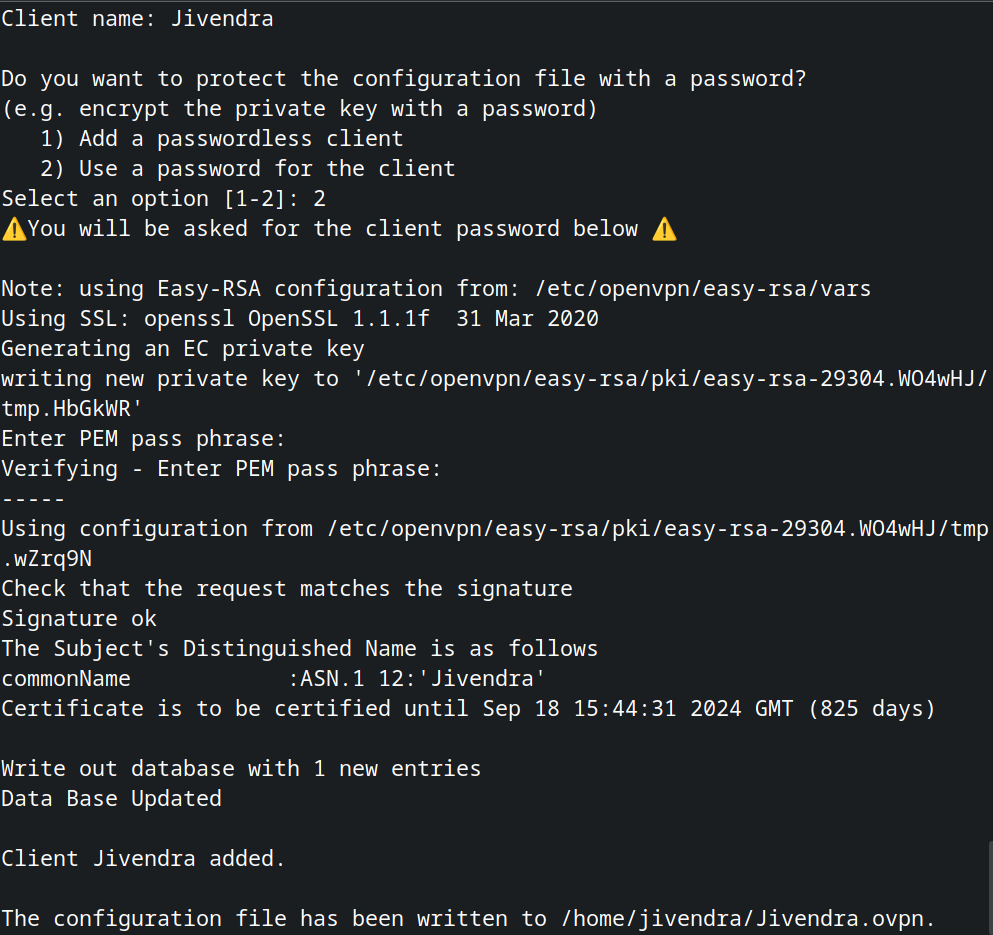Click the "Signature ok" line

pos(79,619)
